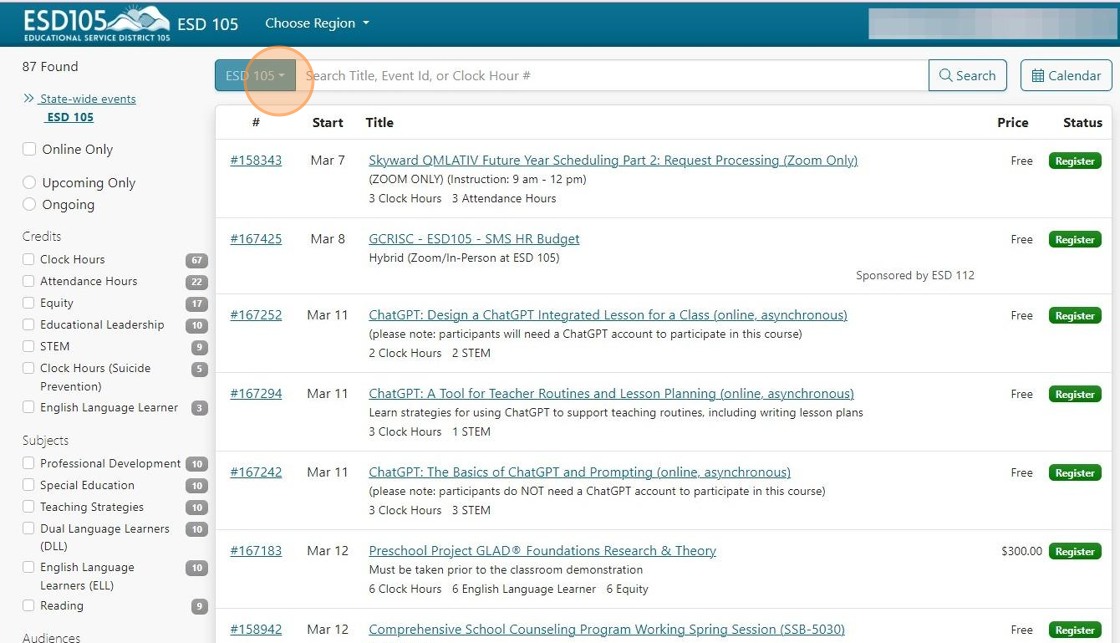1120x643 pixels.
Task: Open event #167183 link
Action: click(256, 551)
